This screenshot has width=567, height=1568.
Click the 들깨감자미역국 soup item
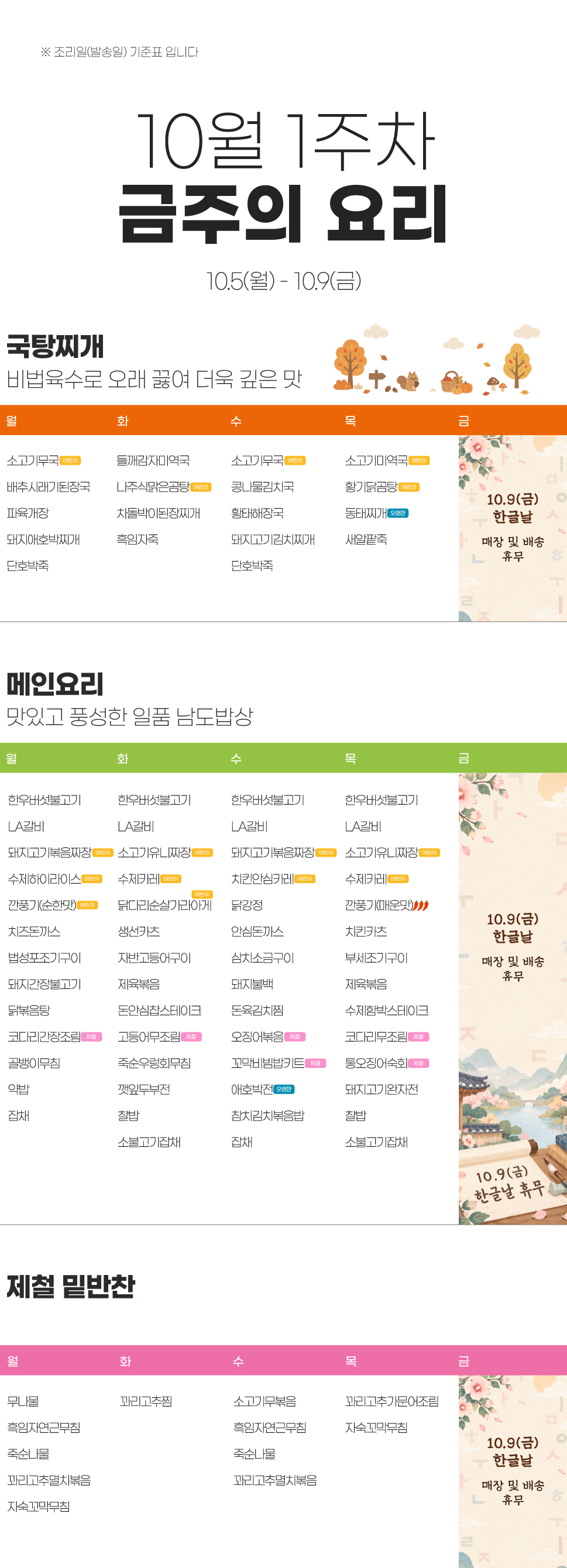153,461
